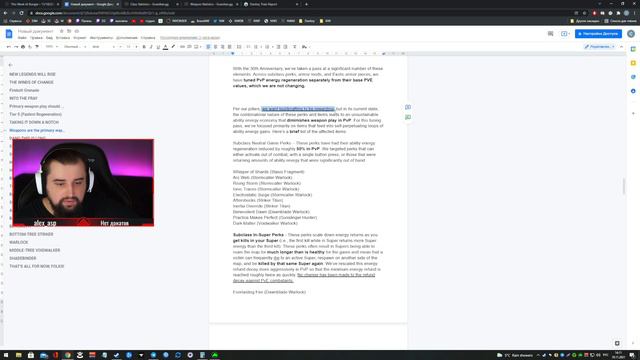Open Google account avatar
The image size is (640, 360).
[631, 34]
